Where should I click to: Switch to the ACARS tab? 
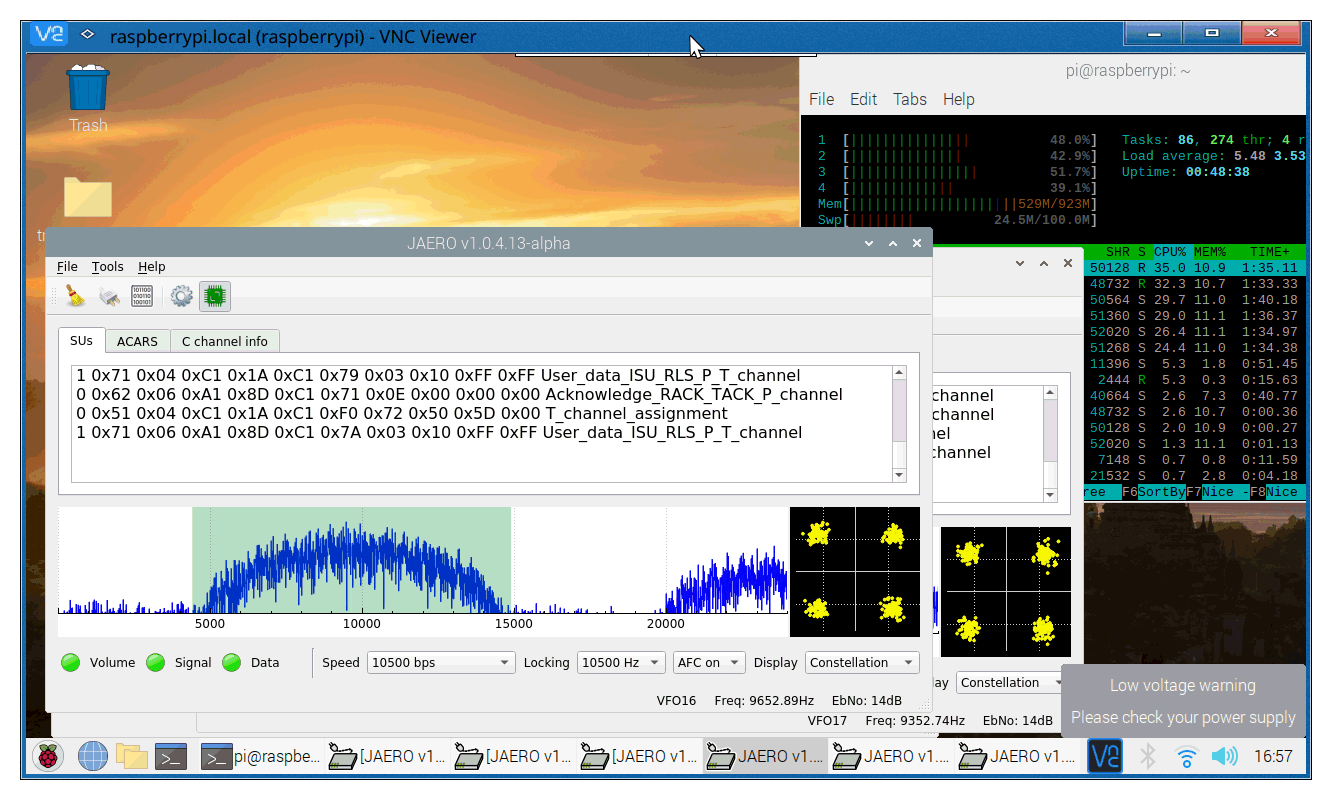[x=137, y=341]
